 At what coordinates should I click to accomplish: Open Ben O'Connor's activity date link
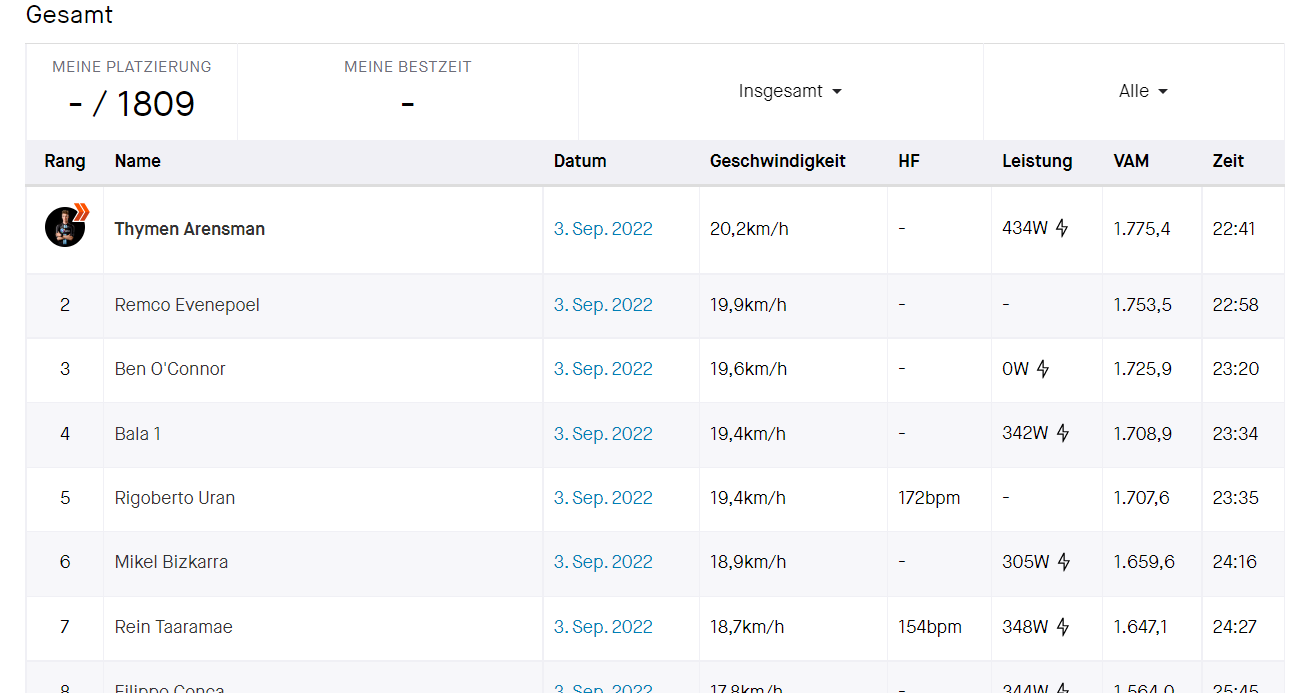click(x=603, y=369)
